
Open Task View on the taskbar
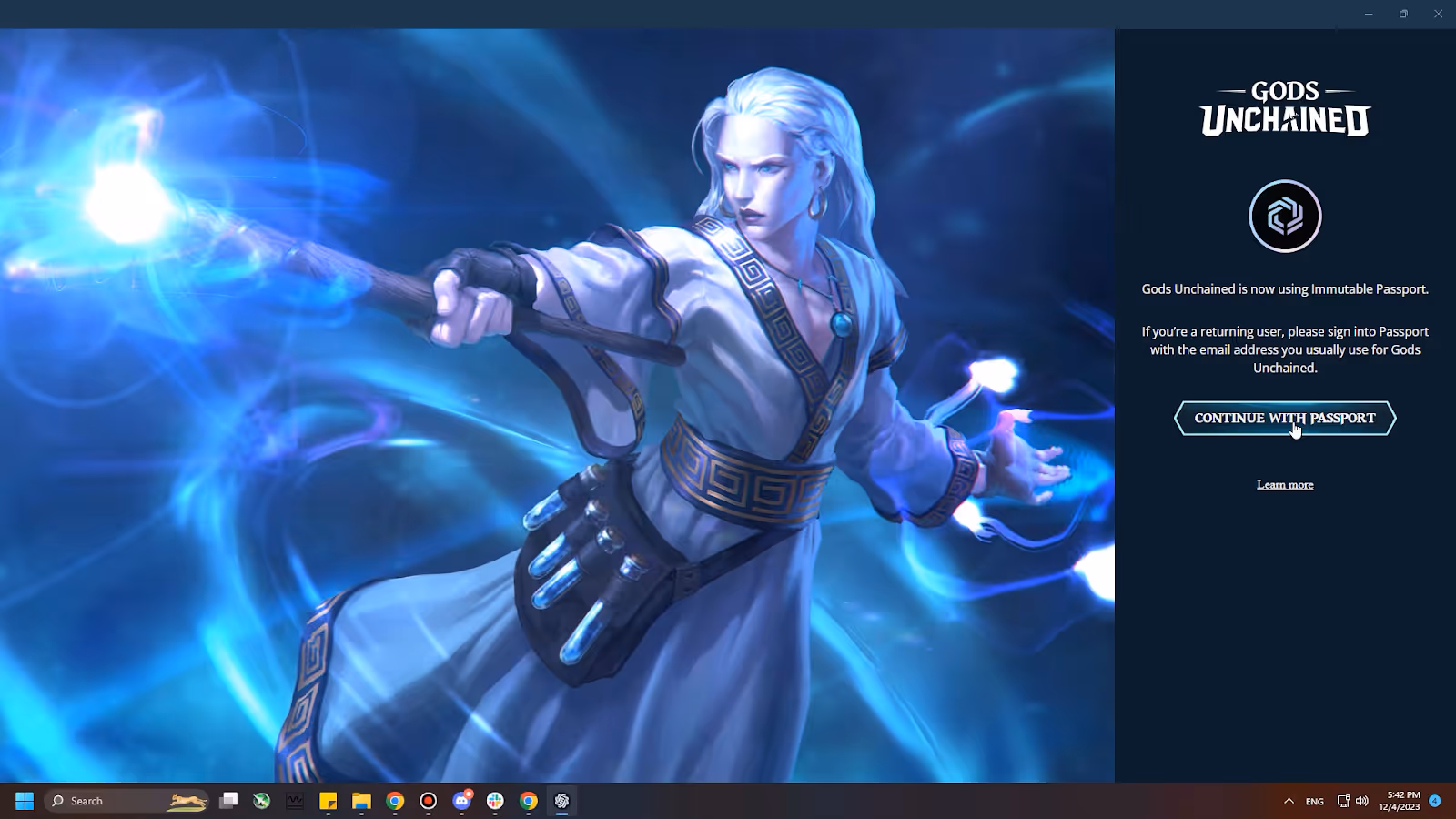[228, 801]
